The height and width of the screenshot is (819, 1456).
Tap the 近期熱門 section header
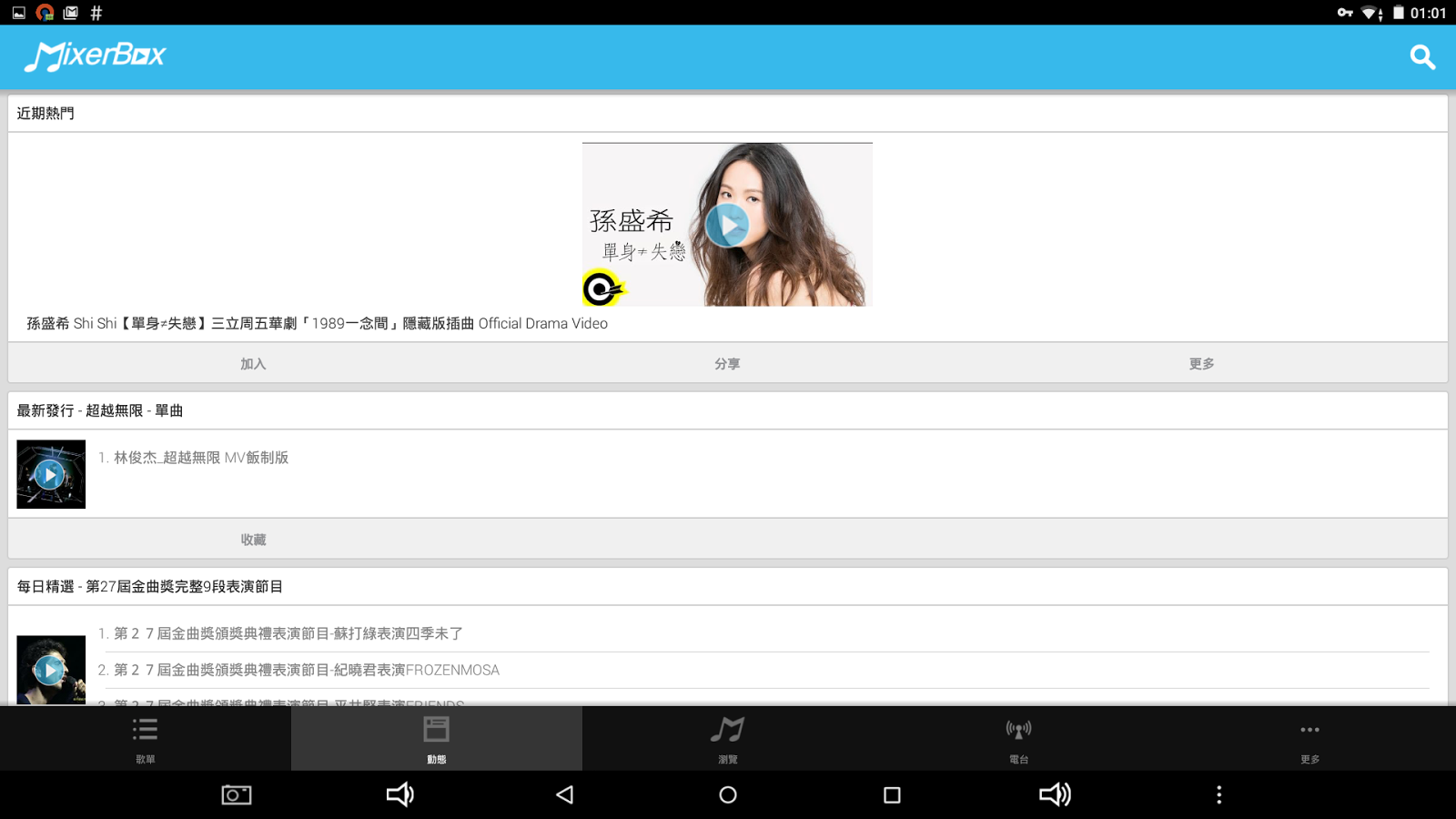[x=45, y=113]
